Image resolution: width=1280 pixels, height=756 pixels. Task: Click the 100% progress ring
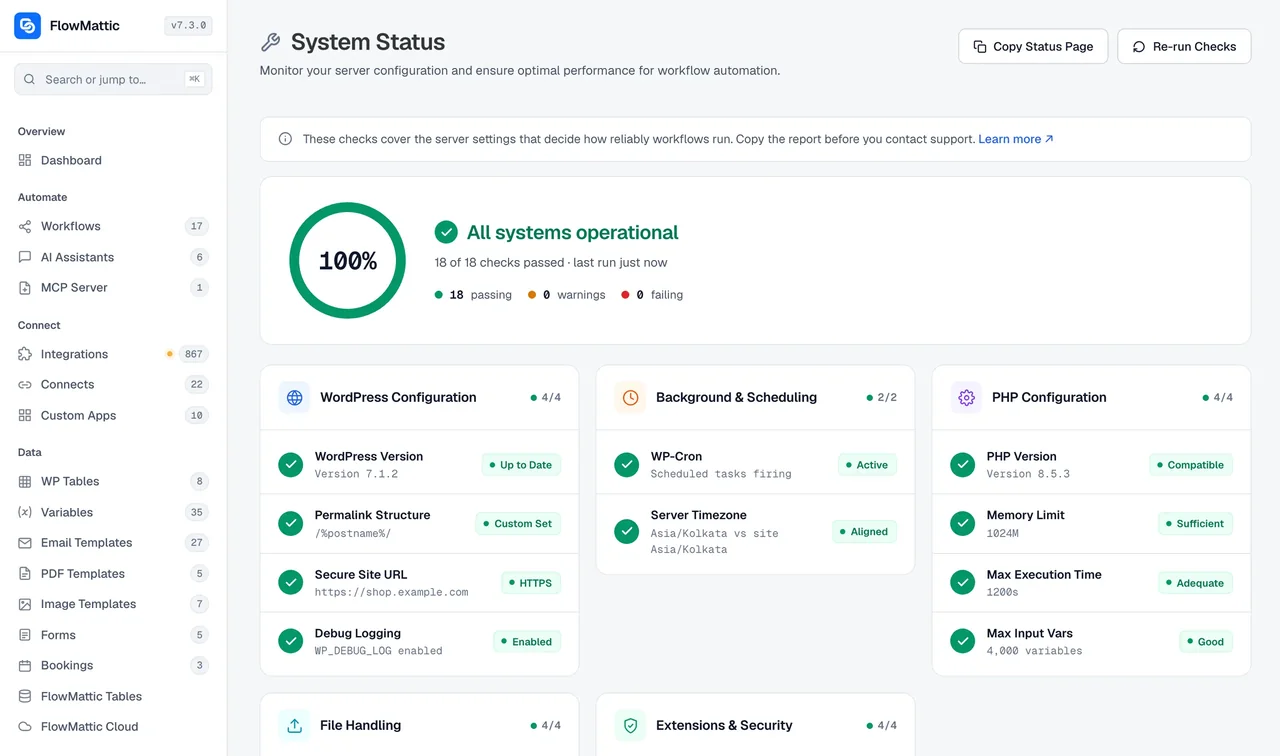(x=347, y=261)
